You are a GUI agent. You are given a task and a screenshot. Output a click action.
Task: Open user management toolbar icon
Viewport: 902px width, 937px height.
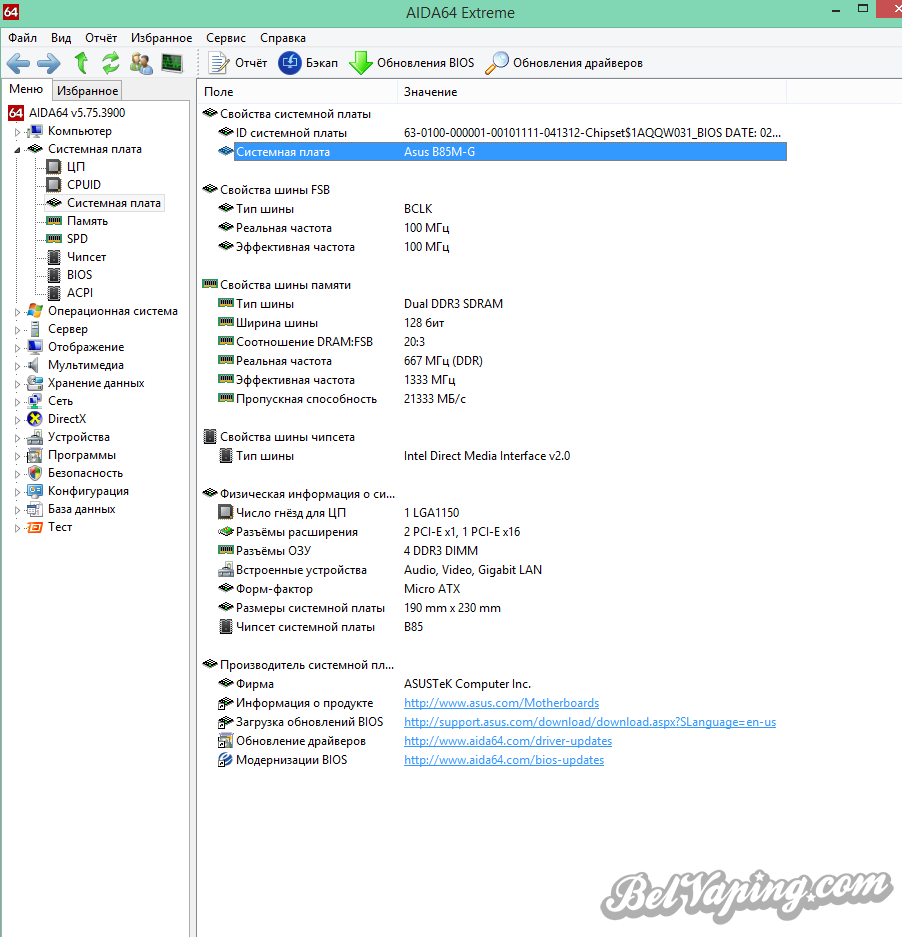tap(142, 63)
